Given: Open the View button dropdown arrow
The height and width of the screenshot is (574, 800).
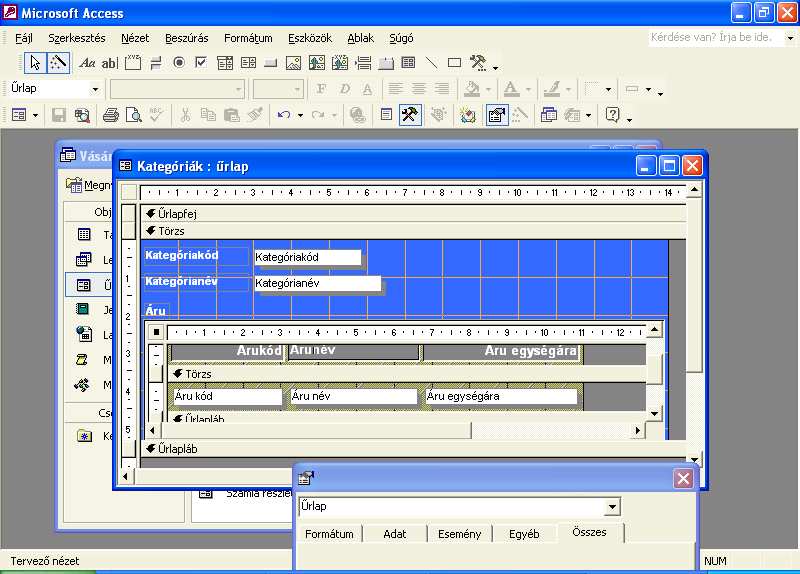Looking at the screenshot, I should pyautogui.click(x=35, y=115).
